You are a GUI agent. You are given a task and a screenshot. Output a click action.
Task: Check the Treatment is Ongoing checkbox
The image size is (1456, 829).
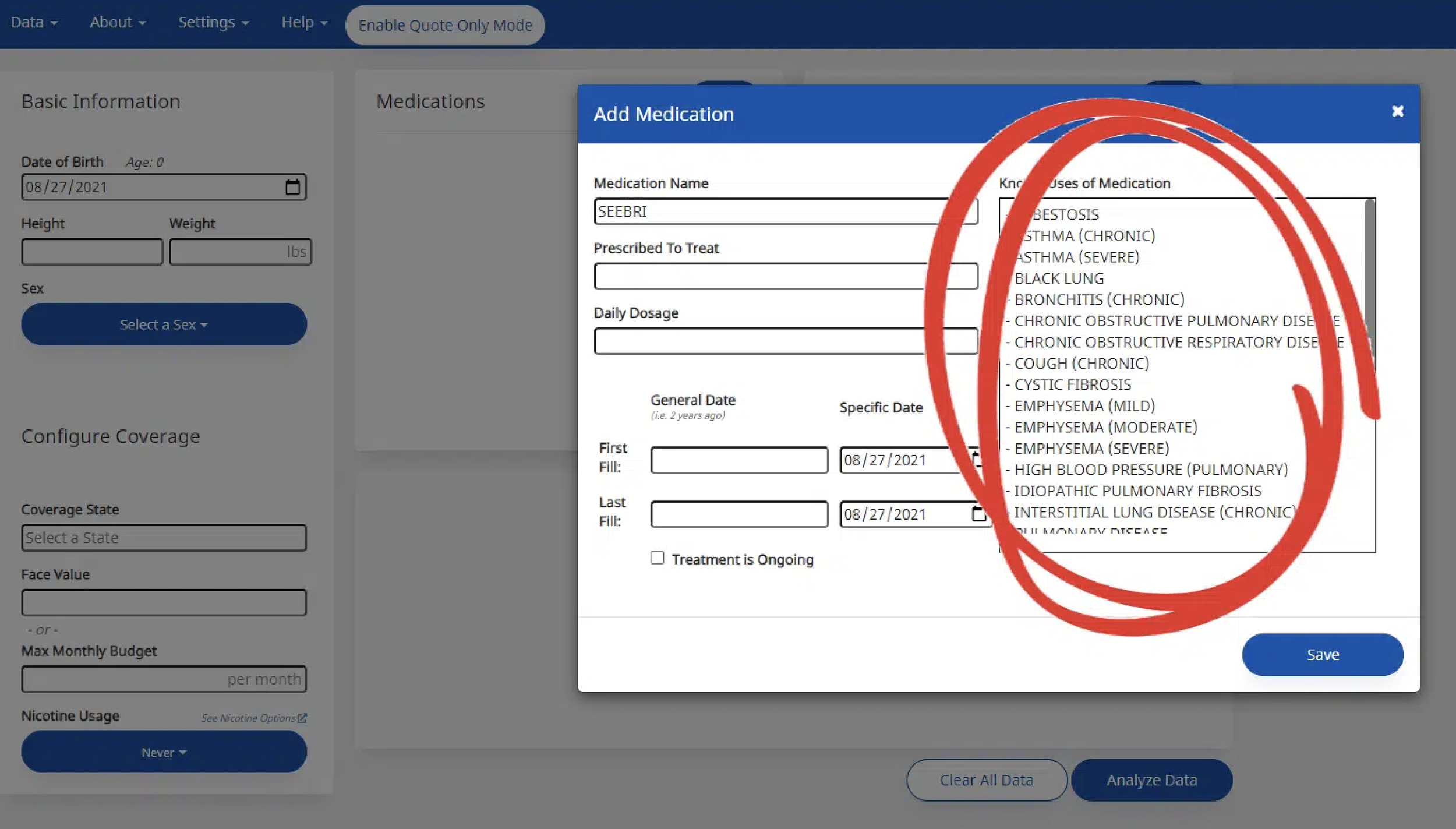657,558
